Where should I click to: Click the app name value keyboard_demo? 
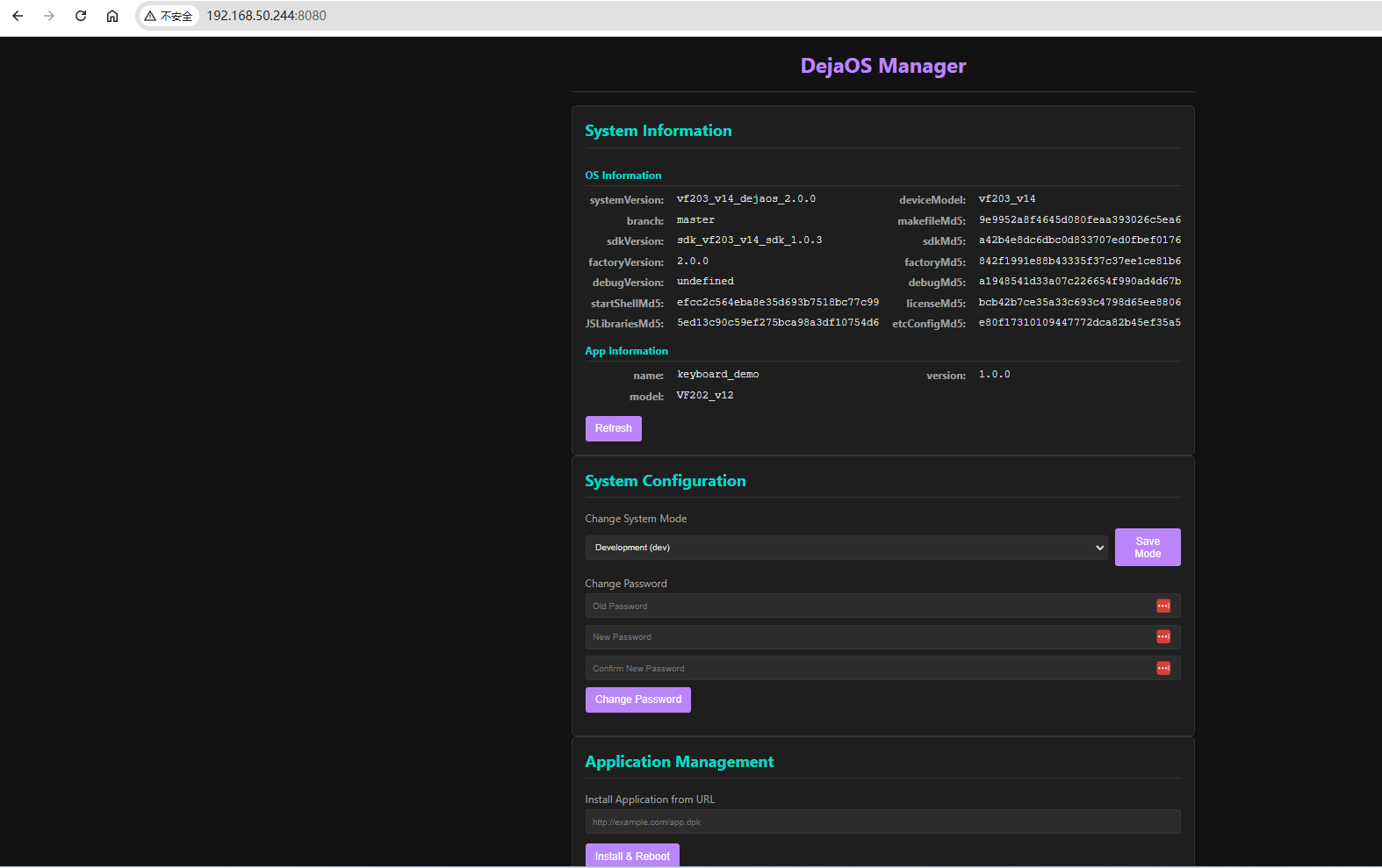point(718,375)
